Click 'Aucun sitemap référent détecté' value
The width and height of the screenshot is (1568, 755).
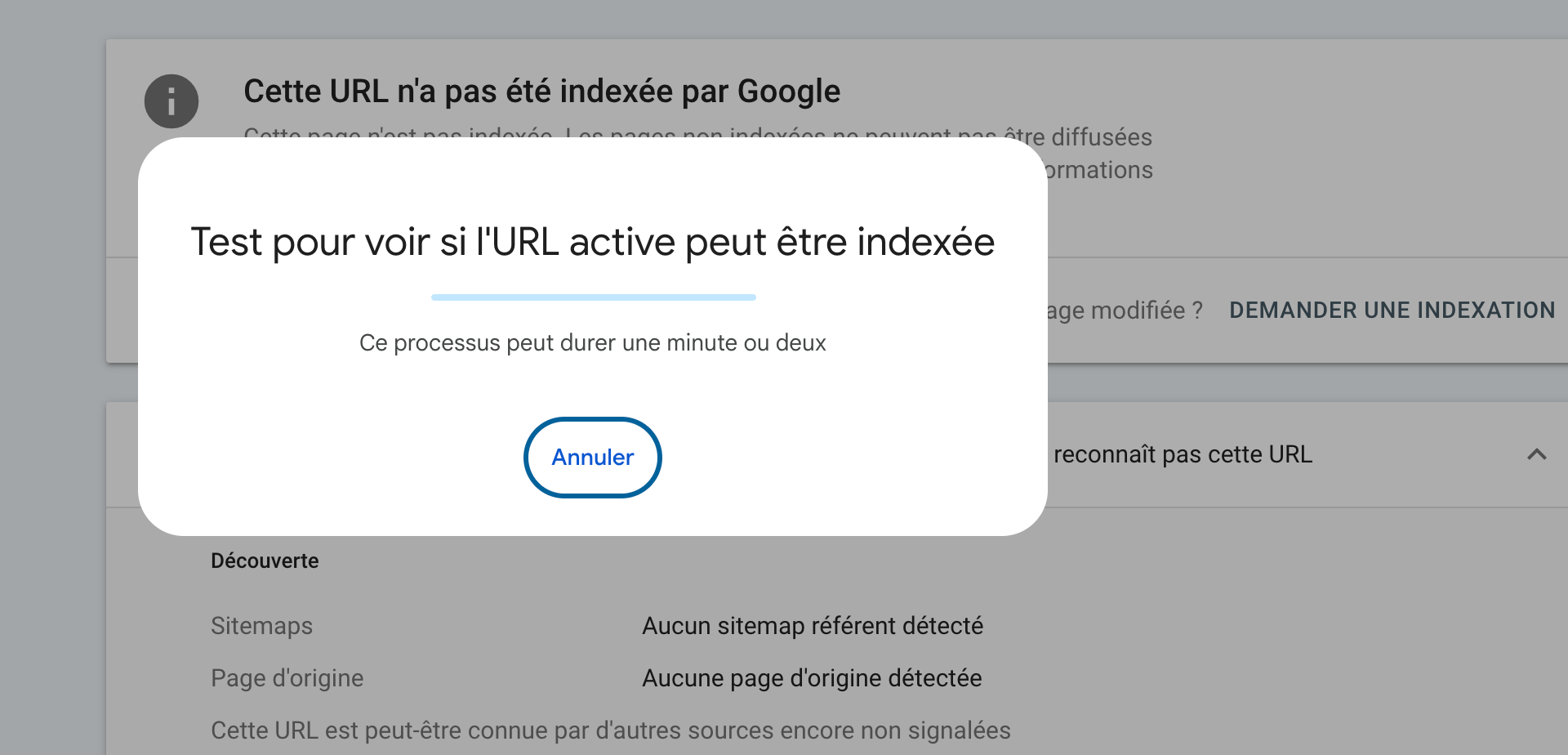(812, 626)
